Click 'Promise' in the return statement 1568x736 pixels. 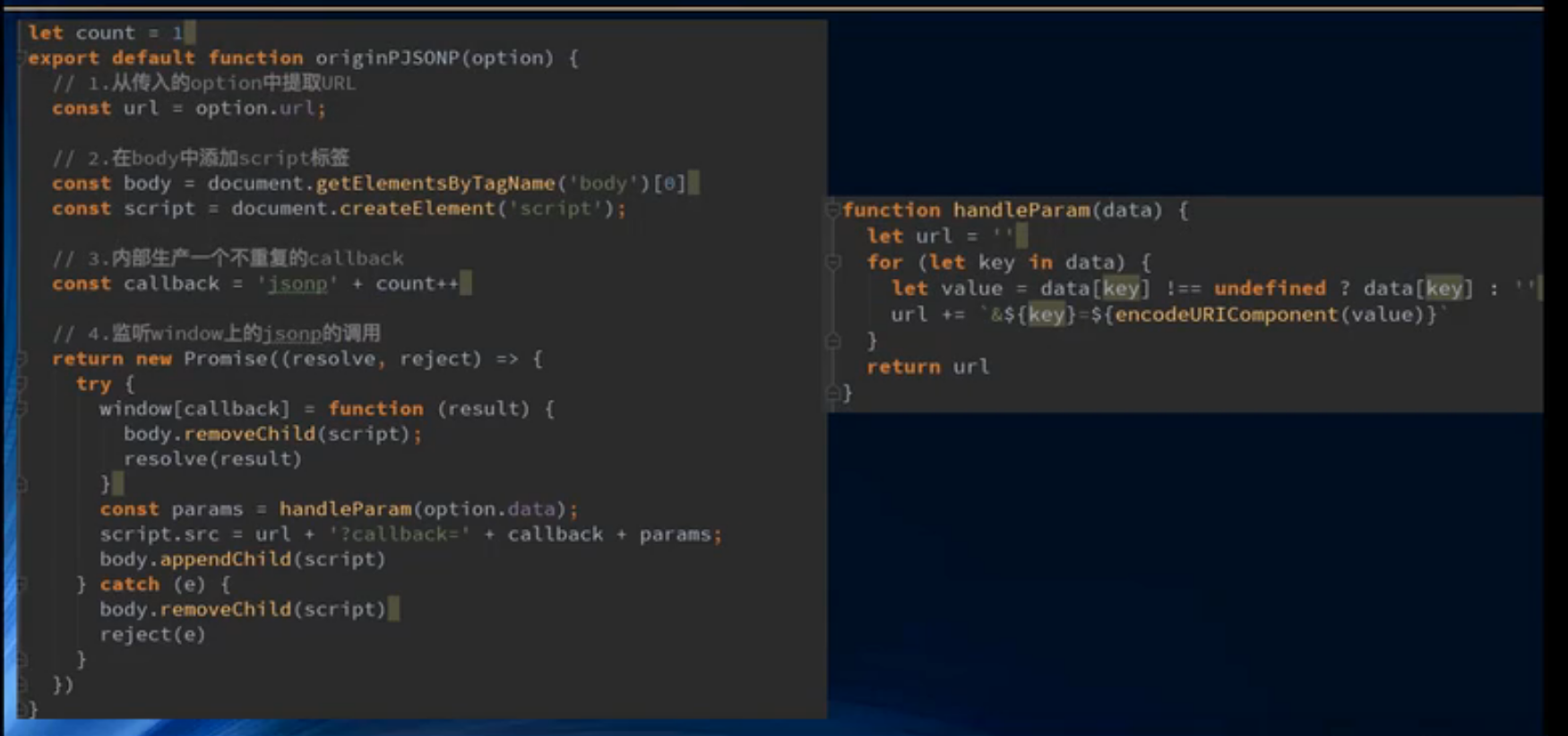226,359
